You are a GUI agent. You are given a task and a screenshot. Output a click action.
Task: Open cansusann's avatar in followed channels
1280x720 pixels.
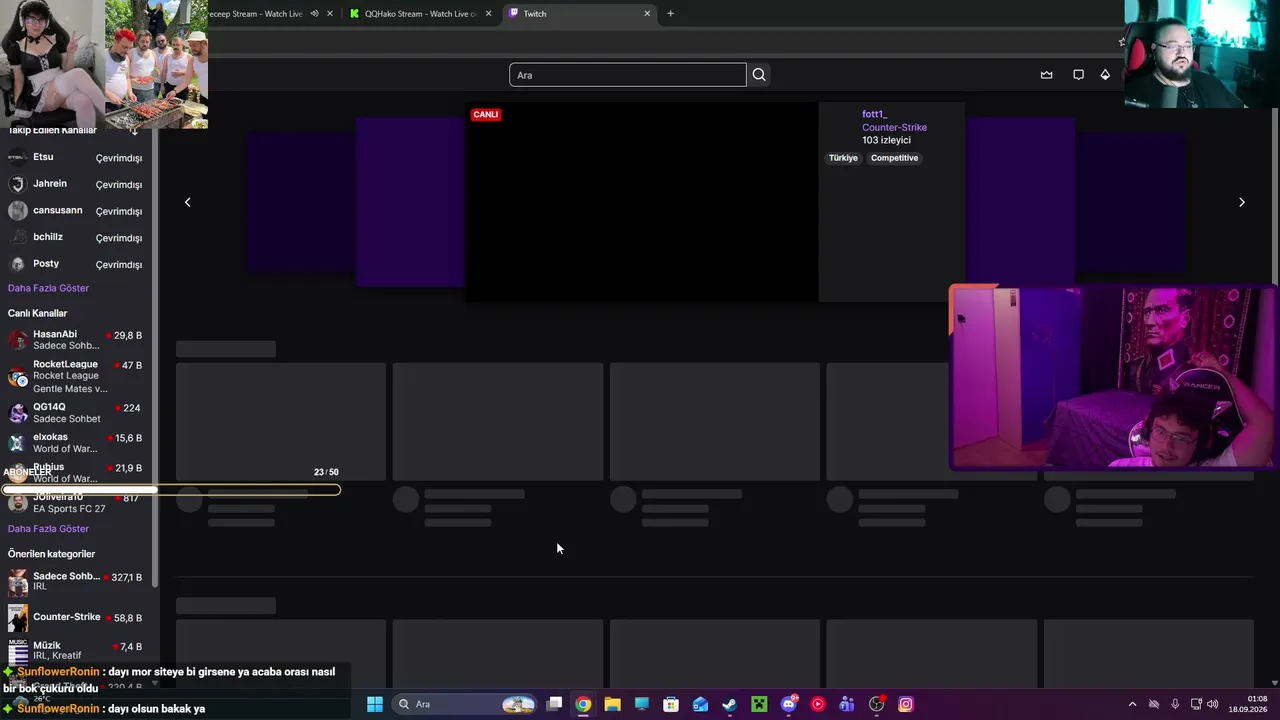coord(17,211)
